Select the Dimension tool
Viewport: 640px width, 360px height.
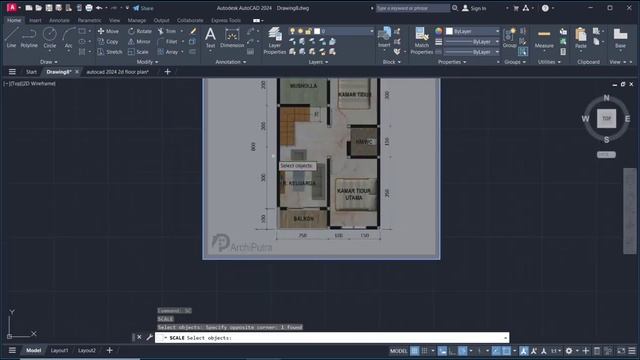click(x=232, y=38)
